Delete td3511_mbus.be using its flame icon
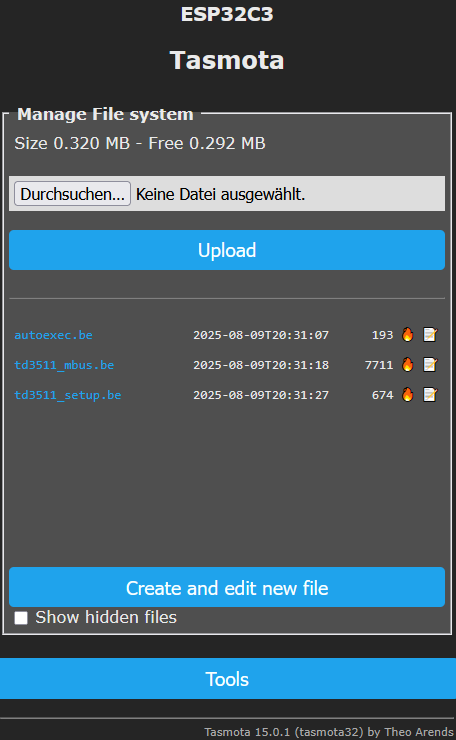Image resolution: width=456 pixels, height=740 pixels. [x=407, y=364]
